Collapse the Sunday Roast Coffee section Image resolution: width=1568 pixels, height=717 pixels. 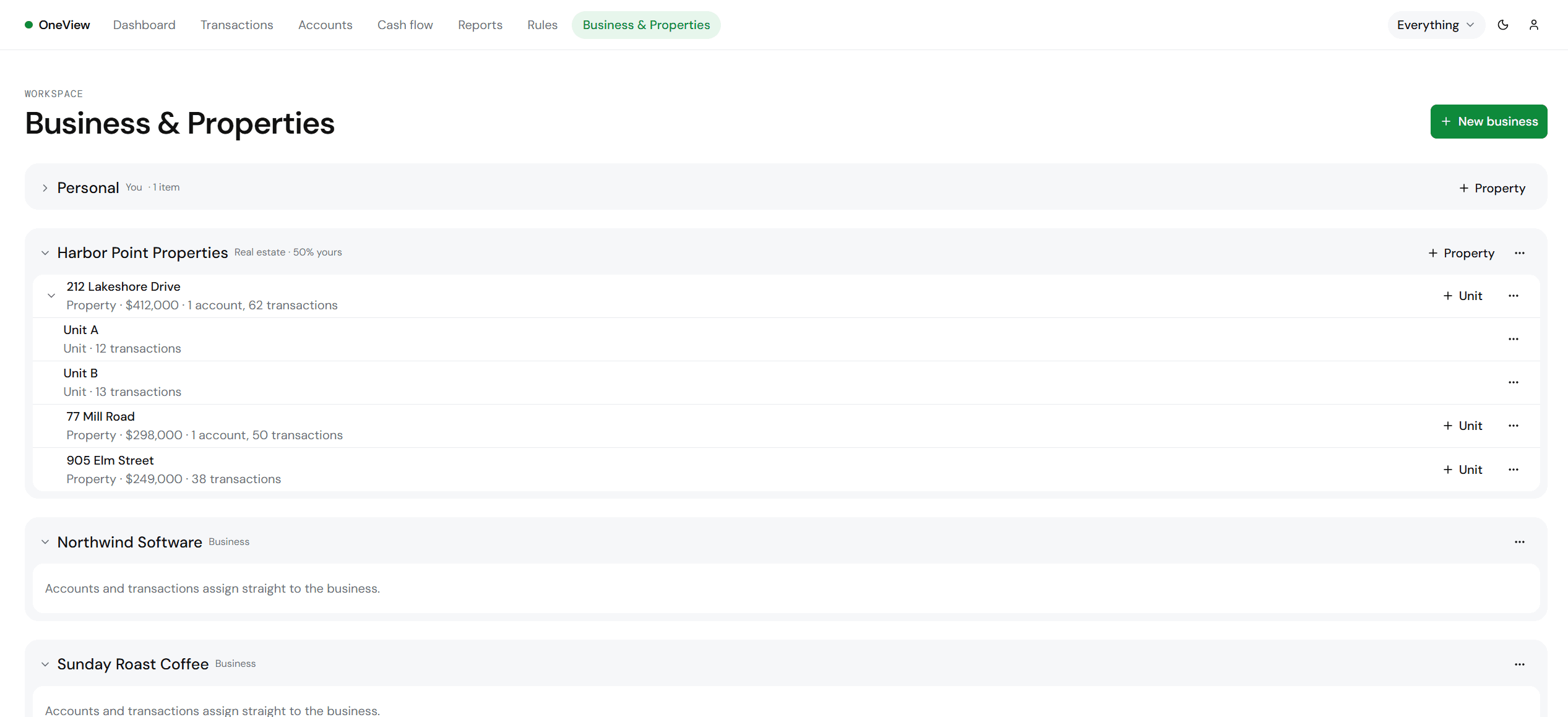pyautogui.click(x=45, y=664)
